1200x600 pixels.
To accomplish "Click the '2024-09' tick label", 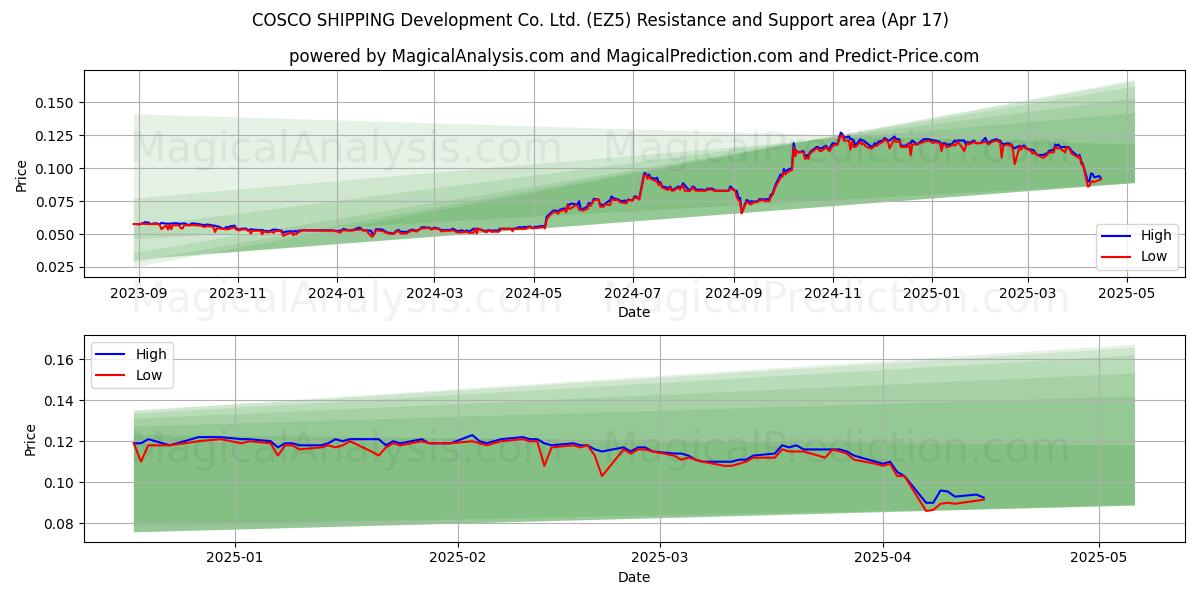I will [733, 293].
